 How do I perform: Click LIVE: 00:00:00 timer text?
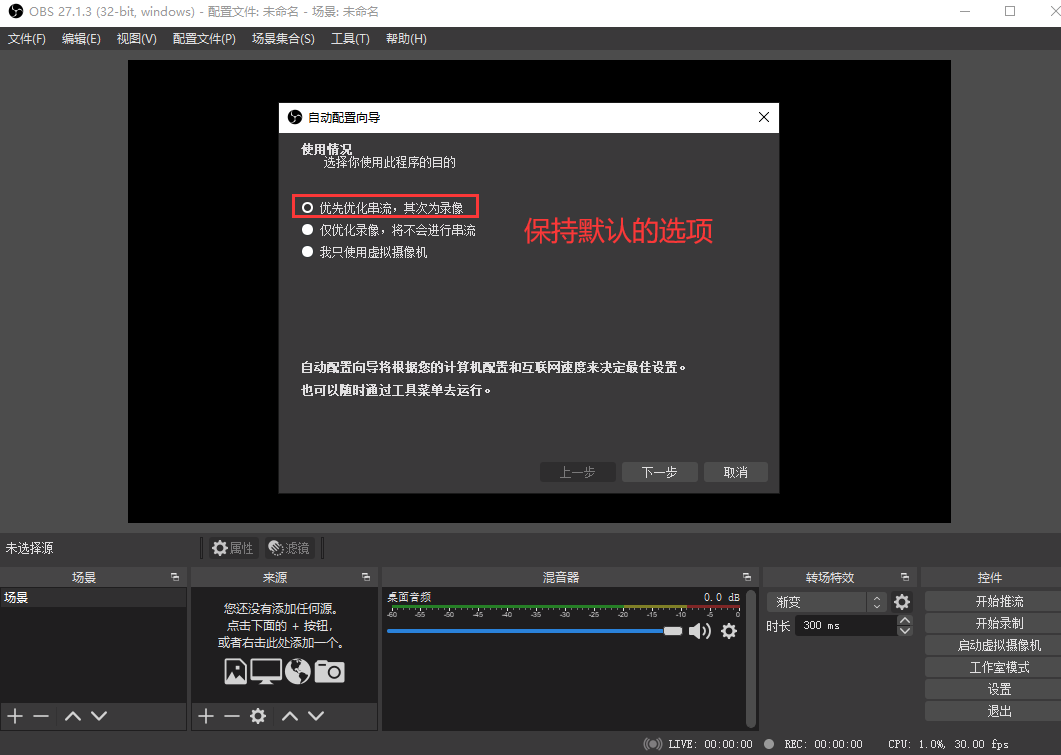(710, 744)
